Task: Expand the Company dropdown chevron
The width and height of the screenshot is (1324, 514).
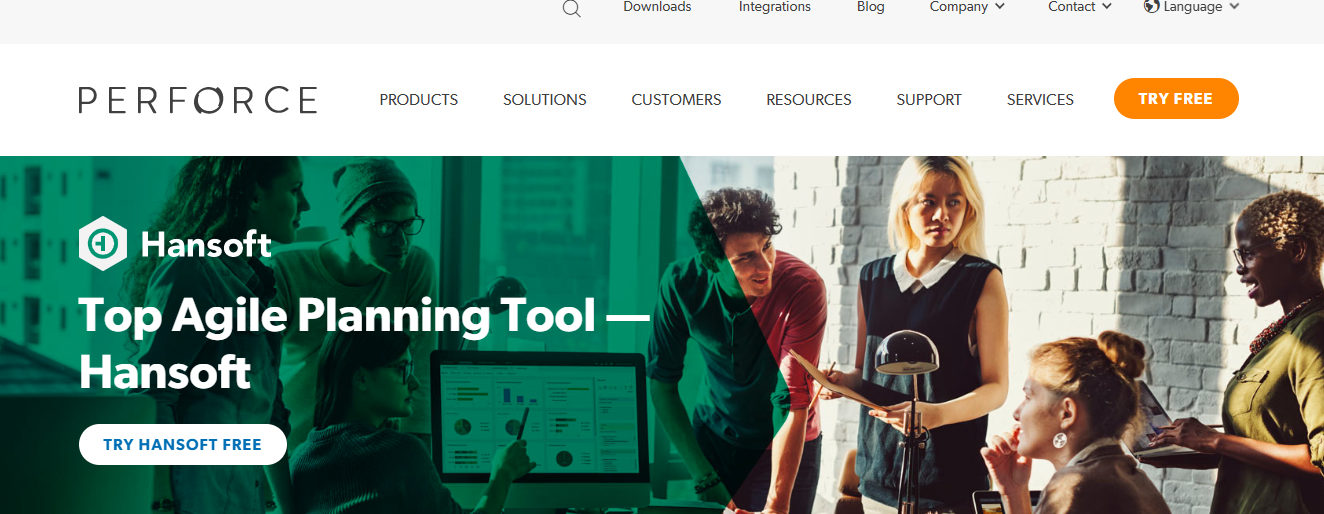Action: coord(1000,7)
